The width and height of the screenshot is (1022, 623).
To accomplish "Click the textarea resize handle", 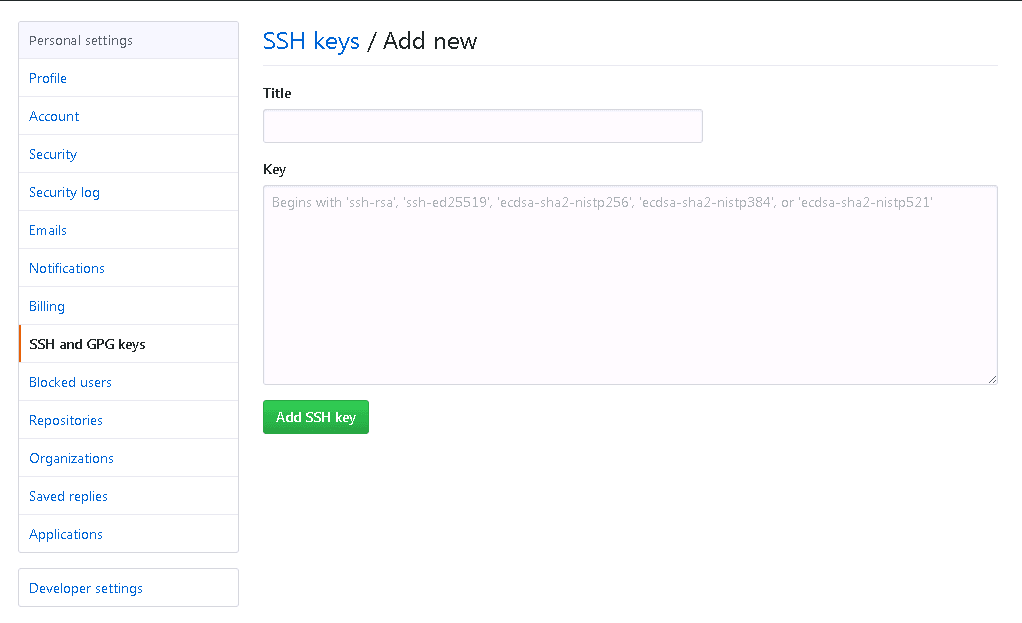I will pyautogui.click(x=992, y=378).
